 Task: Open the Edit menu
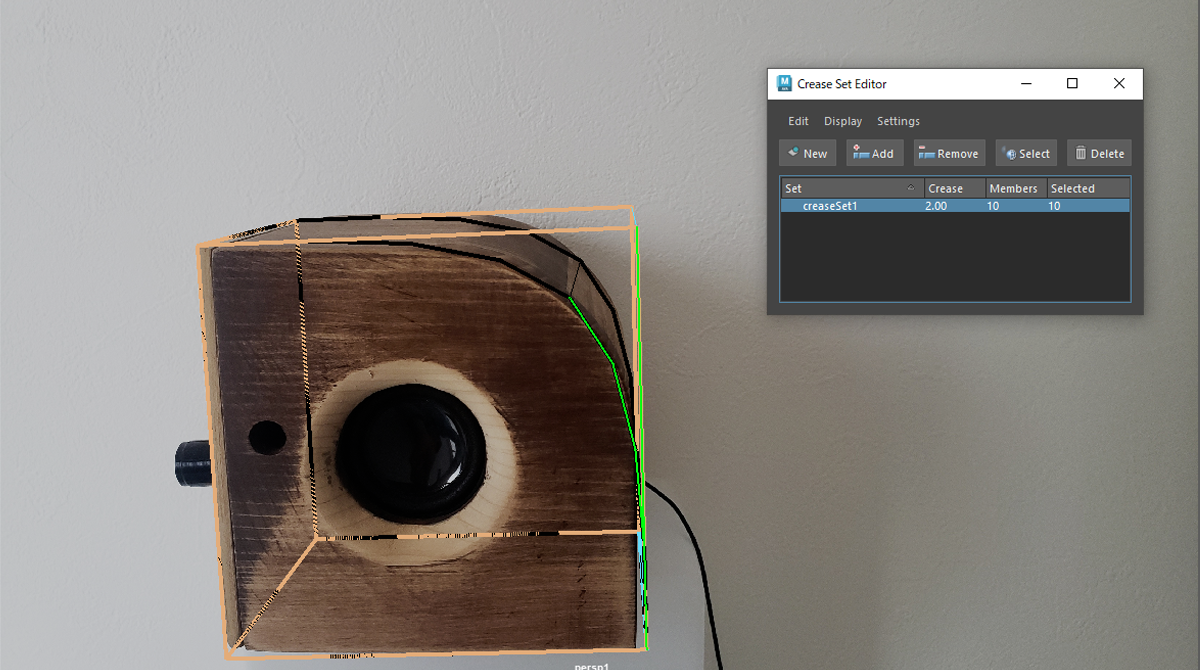pyautogui.click(x=798, y=121)
